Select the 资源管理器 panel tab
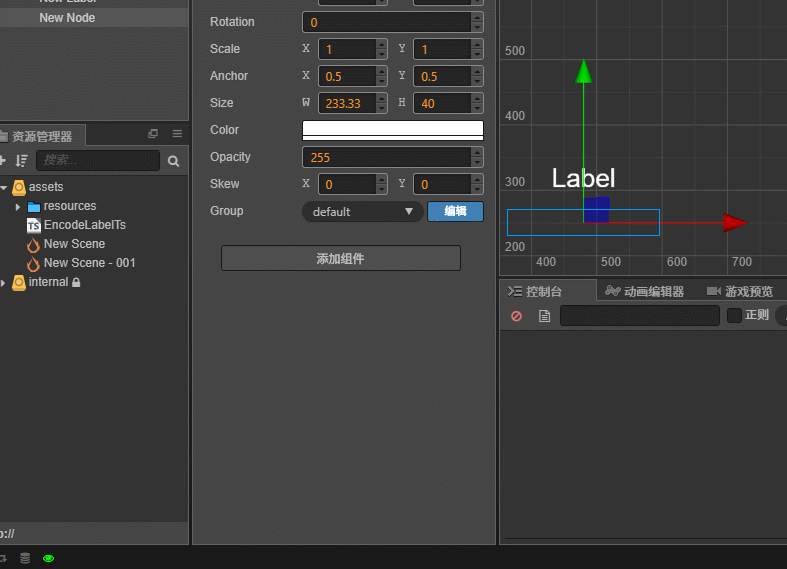 pos(42,136)
